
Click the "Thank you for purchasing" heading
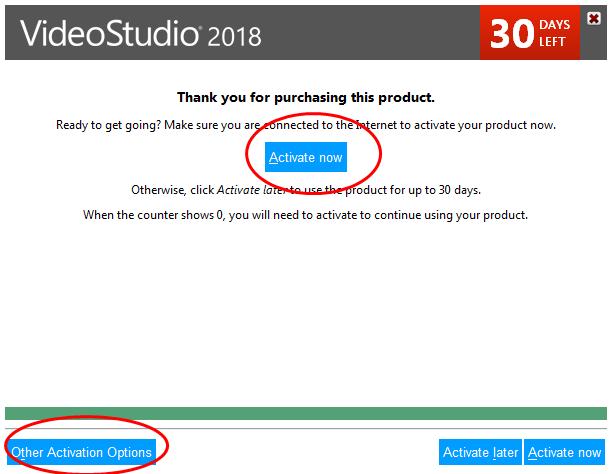306,98
